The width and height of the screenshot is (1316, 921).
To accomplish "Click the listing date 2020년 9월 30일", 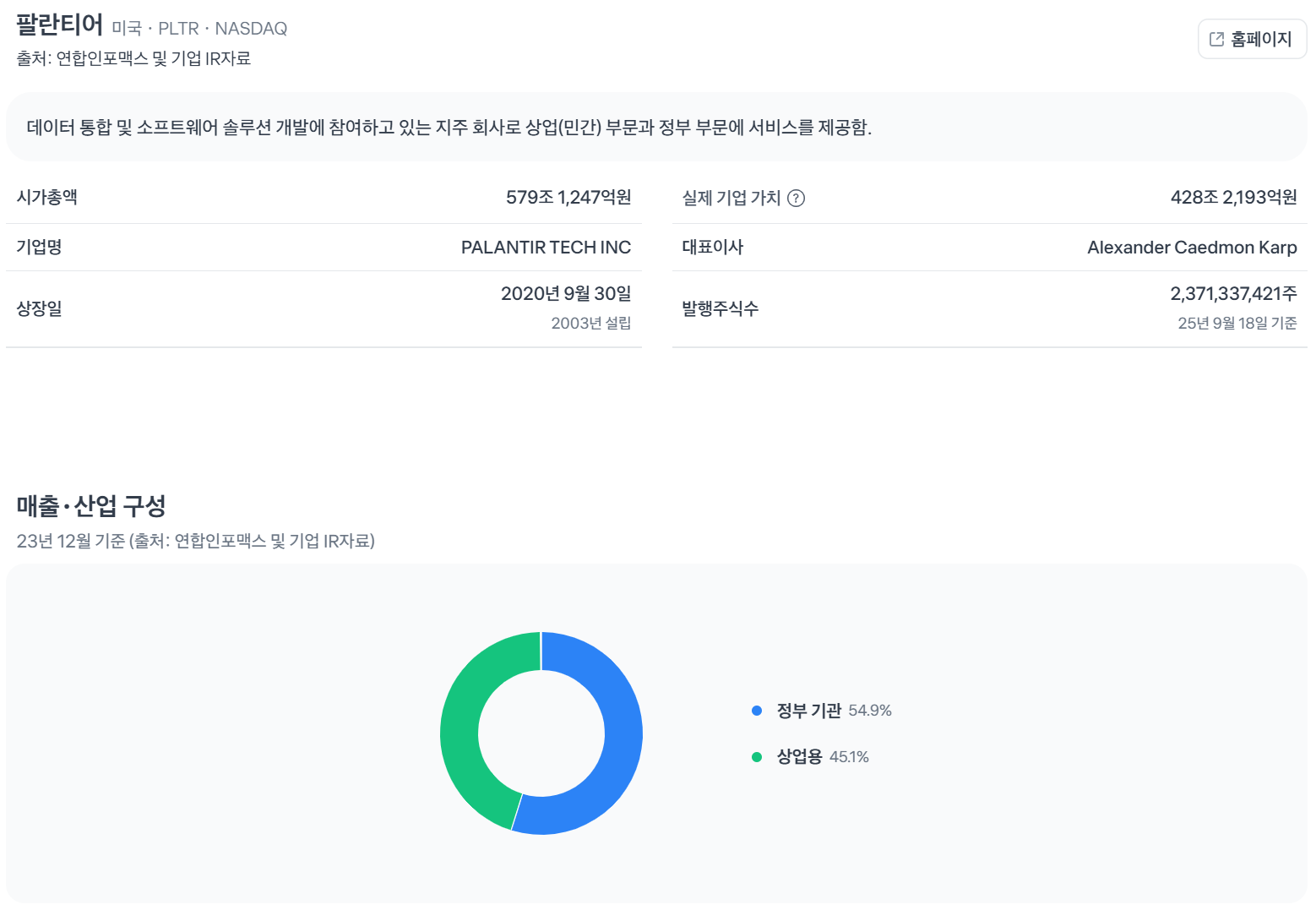I will point(566,293).
